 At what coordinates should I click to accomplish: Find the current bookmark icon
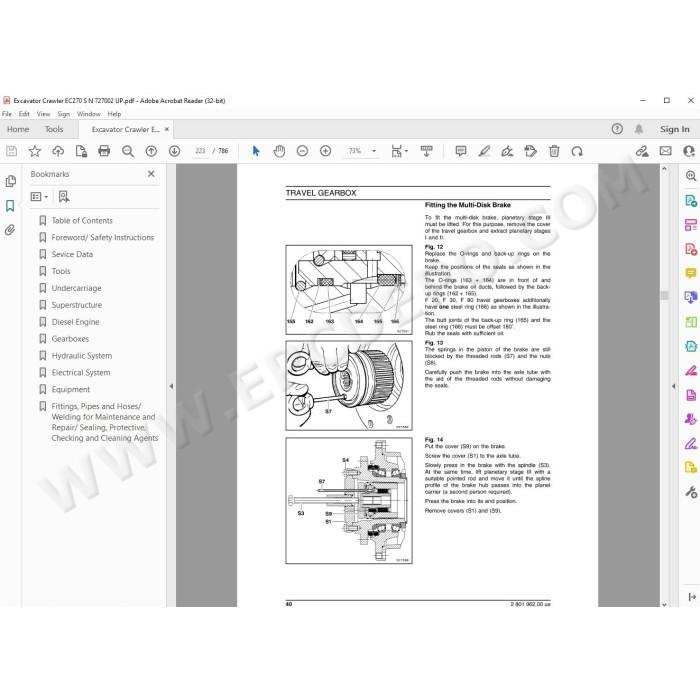(64, 196)
